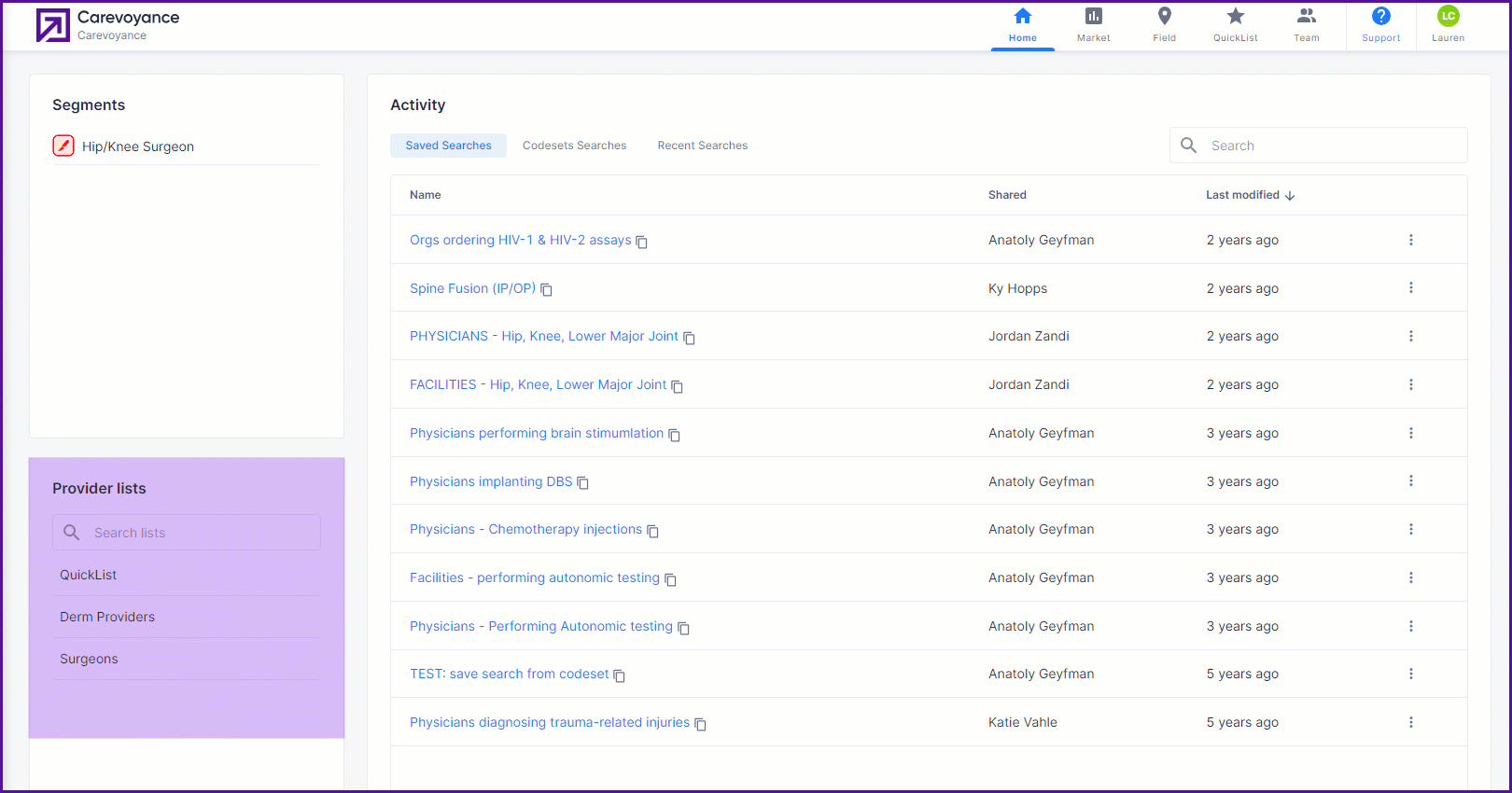Copy icon beside Physicians - Chemotherapy injections
1512x793 pixels.
tap(653, 531)
